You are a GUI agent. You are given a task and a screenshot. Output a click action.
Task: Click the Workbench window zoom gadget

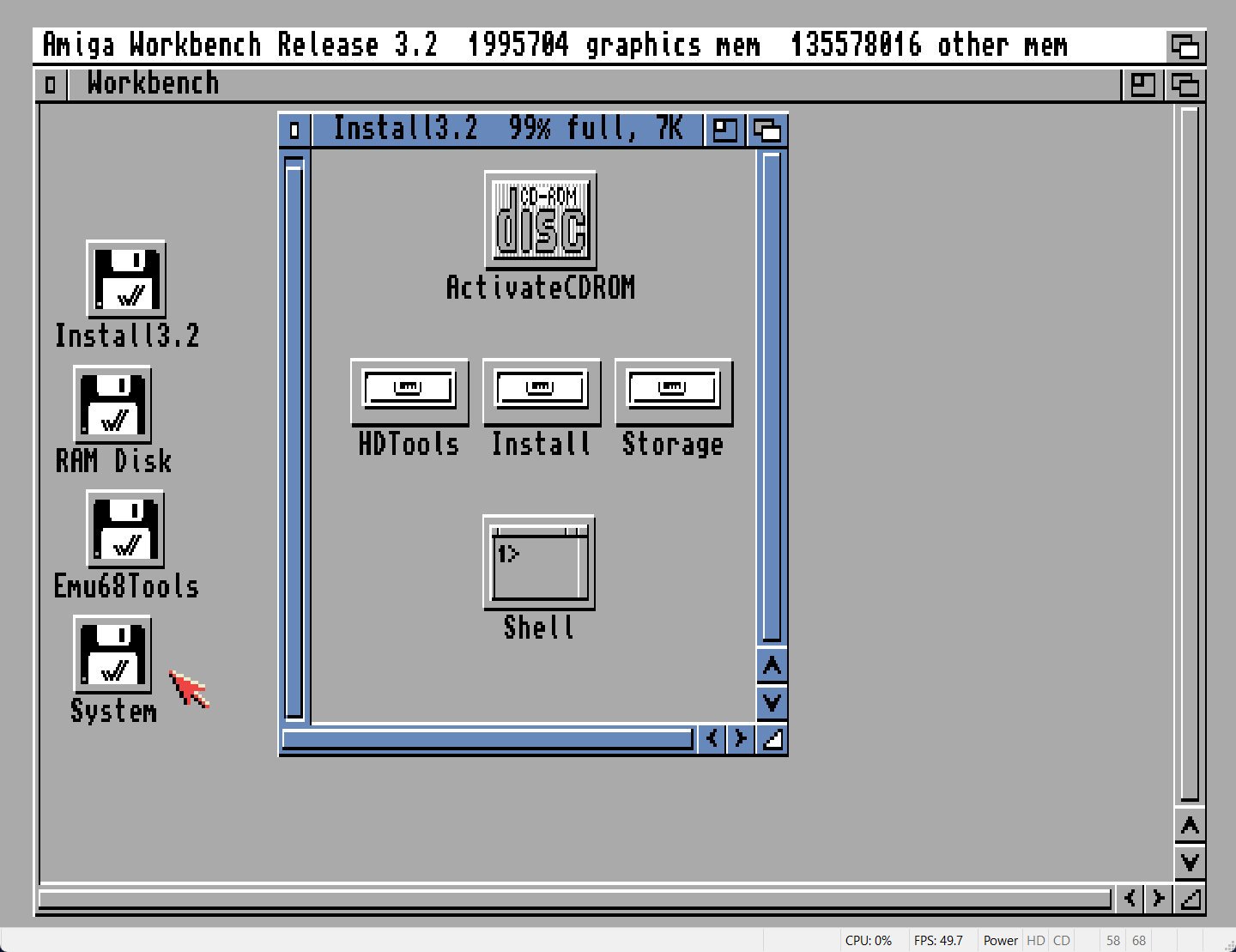click(x=1142, y=85)
